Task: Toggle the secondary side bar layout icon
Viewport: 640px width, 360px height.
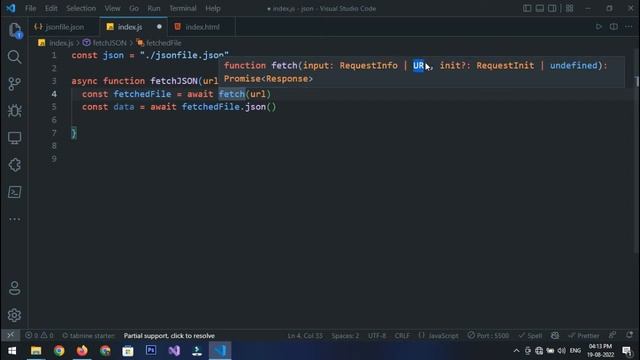Action: coord(552,8)
